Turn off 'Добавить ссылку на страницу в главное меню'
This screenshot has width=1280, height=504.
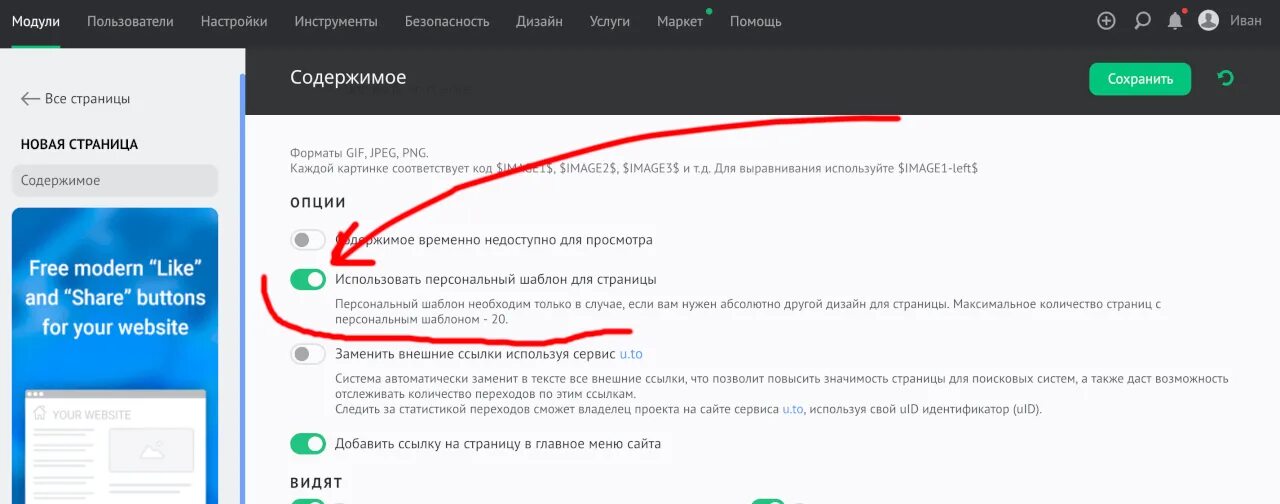point(308,443)
